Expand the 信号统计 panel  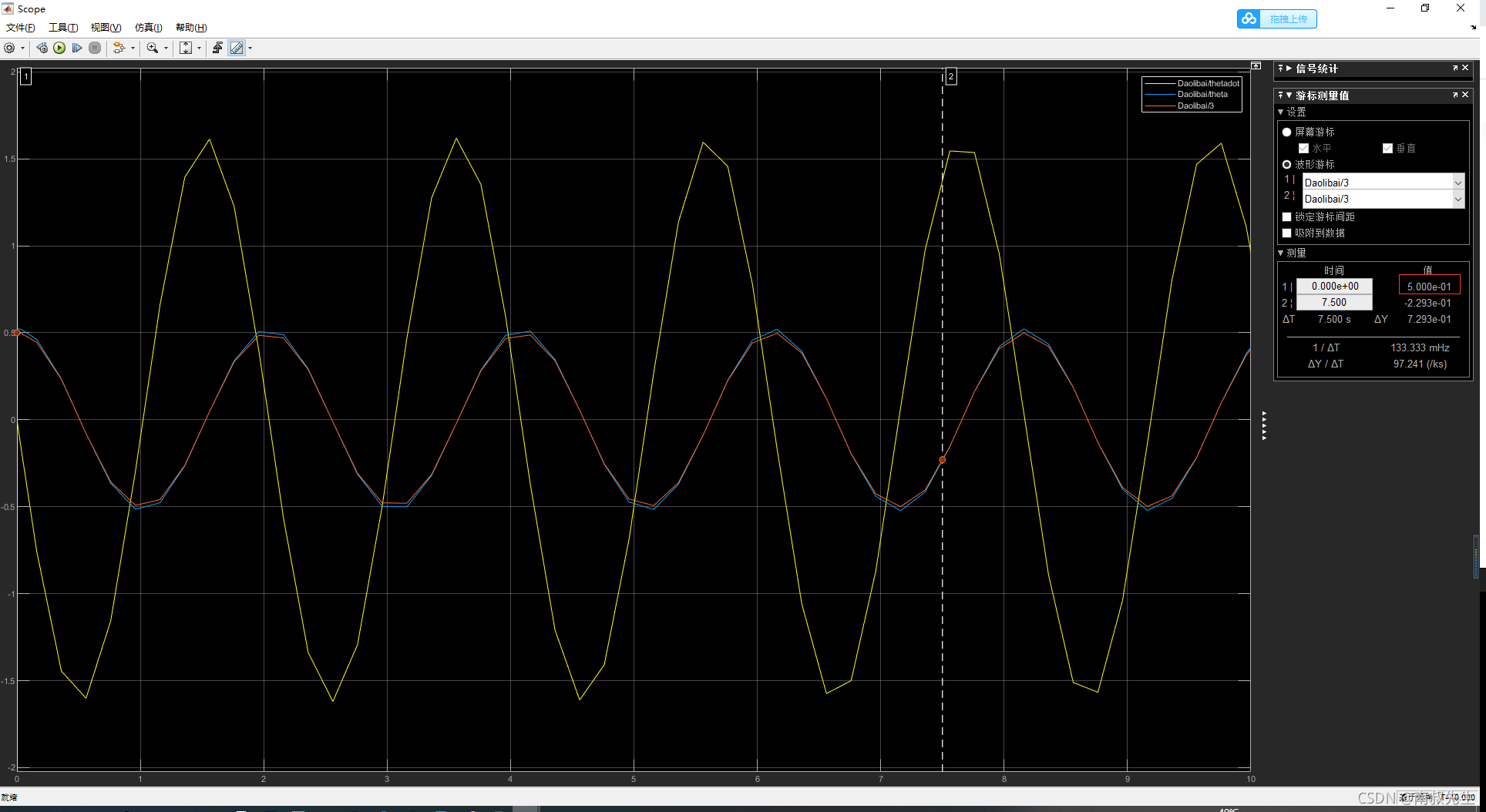click(1288, 69)
